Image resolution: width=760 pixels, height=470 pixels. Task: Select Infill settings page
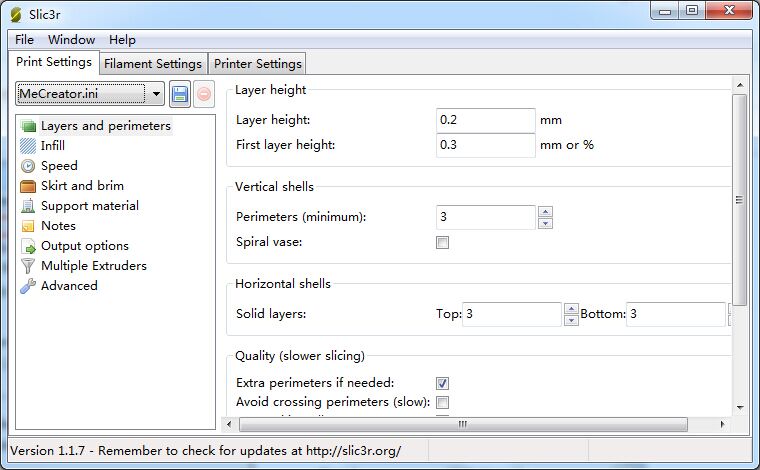[x=53, y=146]
